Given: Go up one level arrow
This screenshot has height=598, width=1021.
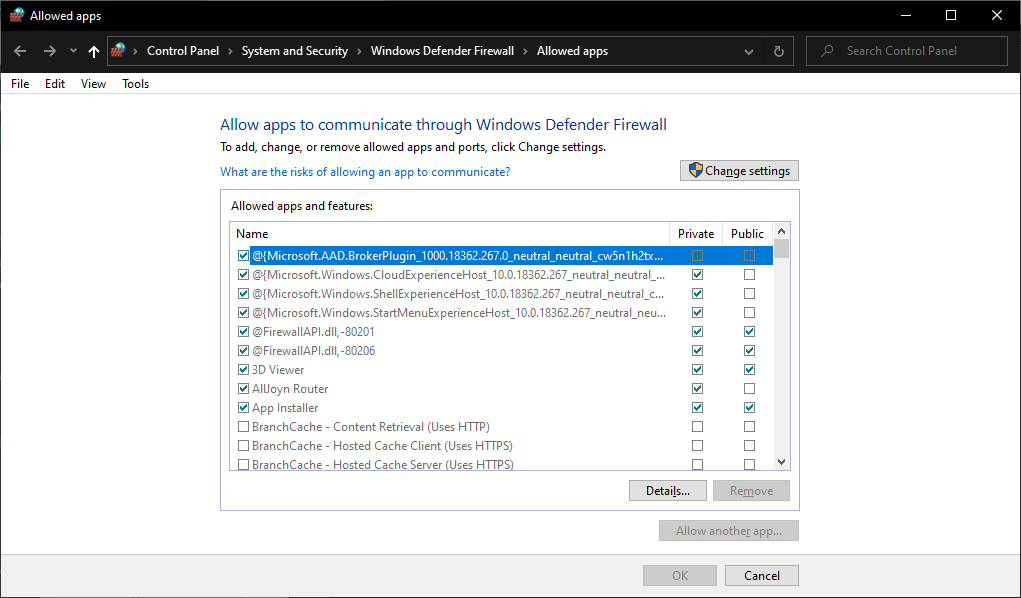Looking at the screenshot, I should [x=94, y=51].
